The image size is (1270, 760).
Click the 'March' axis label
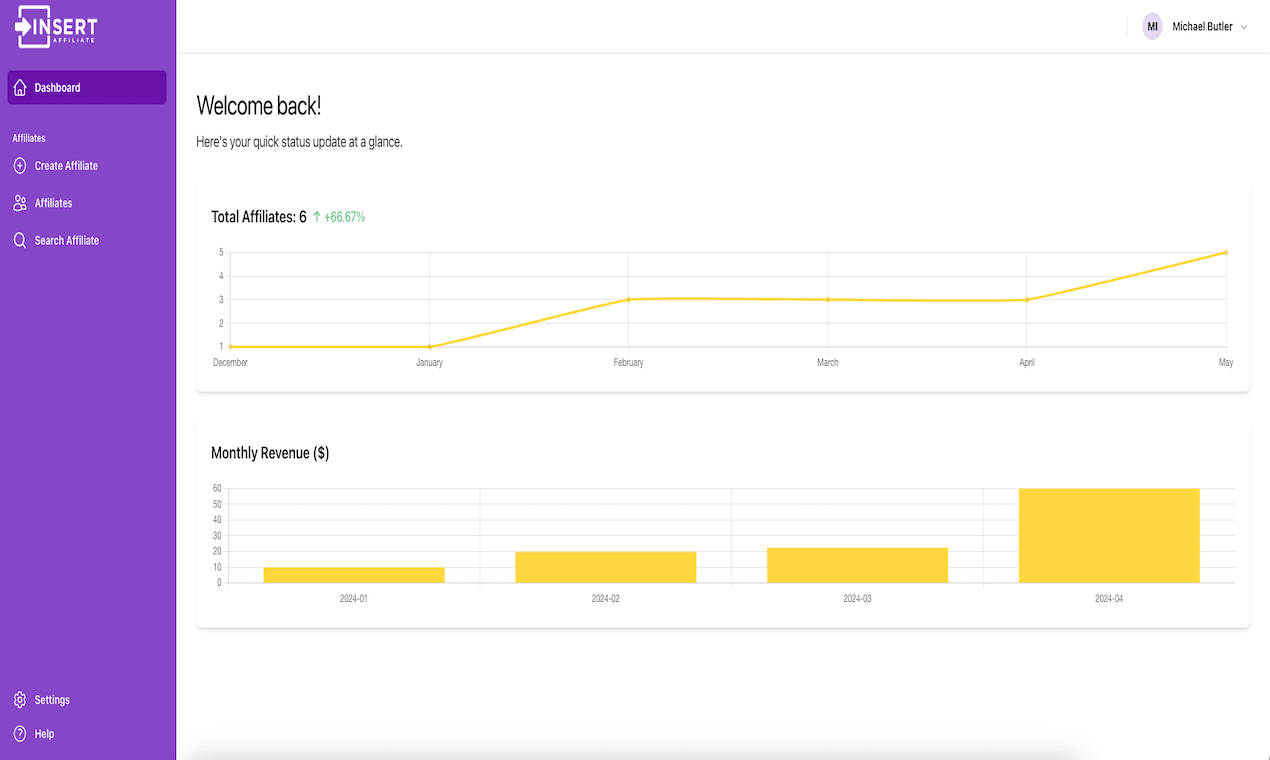[x=827, y=362]
